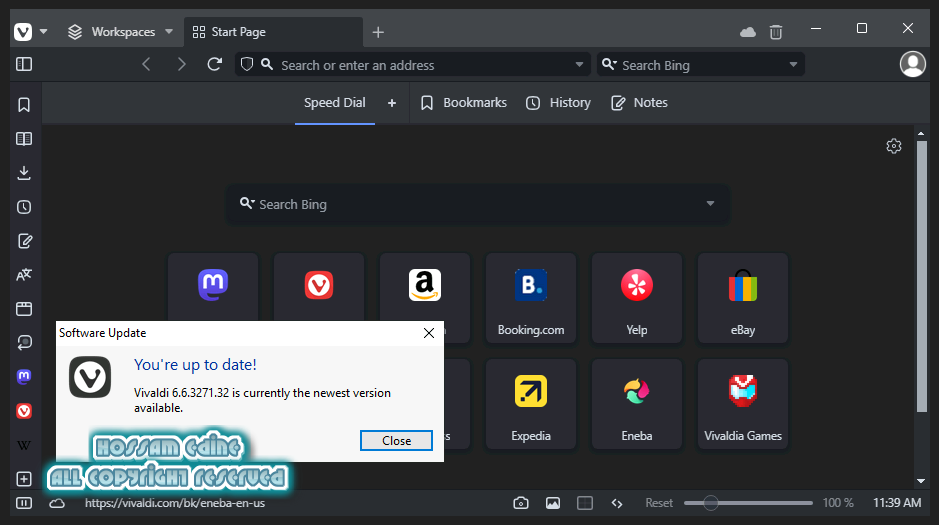Image resolution: width=939 pixels, height=525 pixels.
Task: Click the Reload page button
Action: coord(214,64)
